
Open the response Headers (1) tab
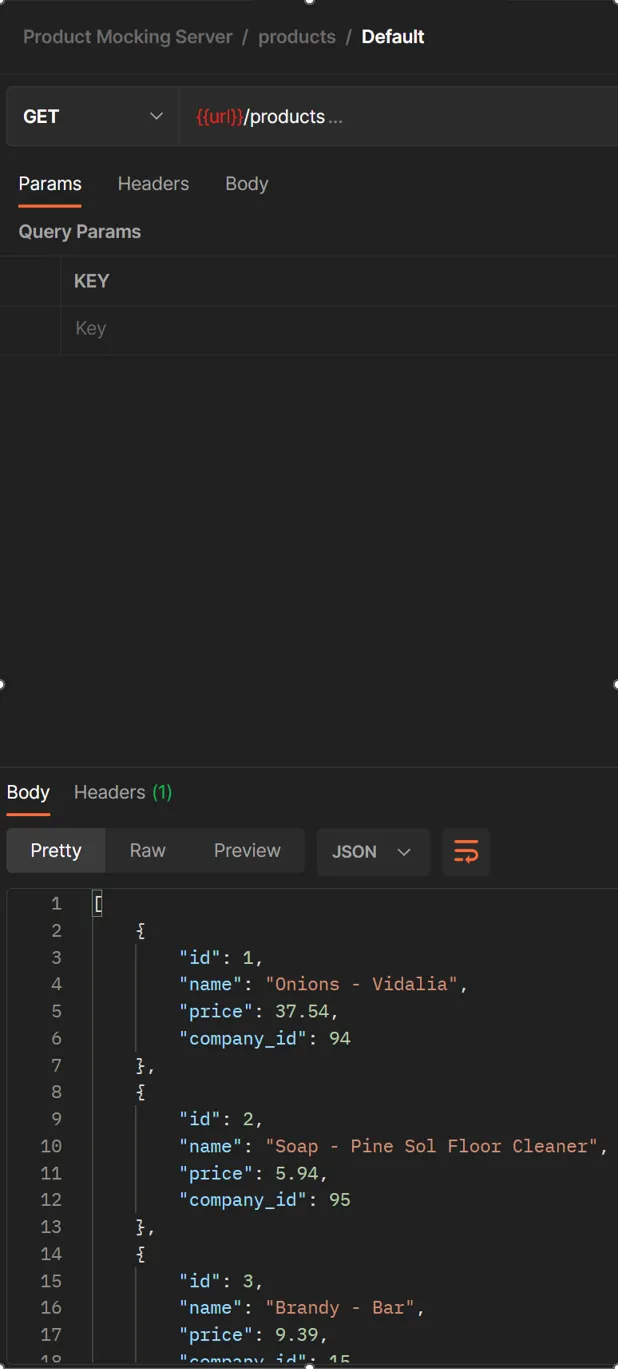pyautogui.click(x=123, y=792)
